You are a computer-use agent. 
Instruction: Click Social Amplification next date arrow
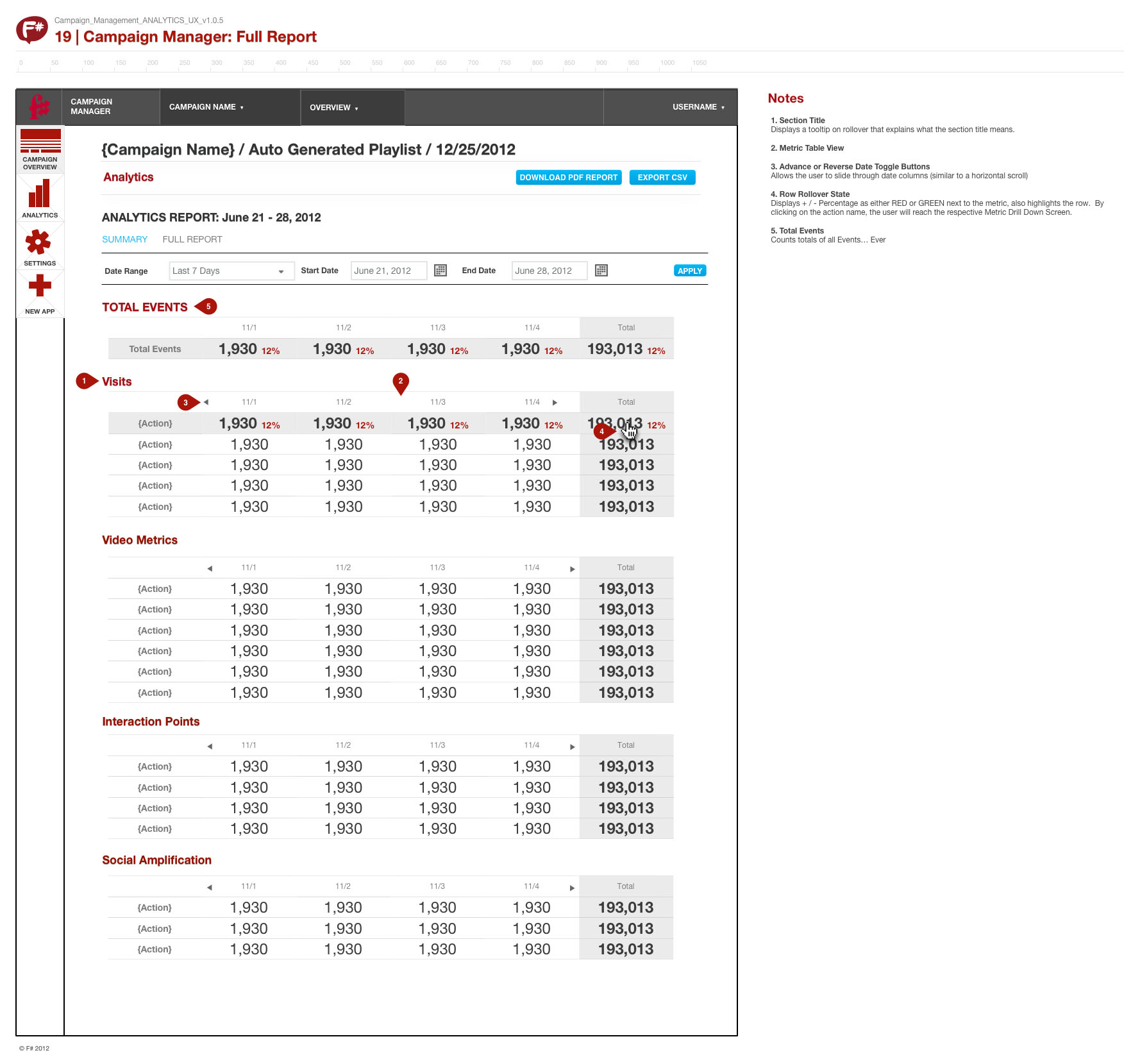point(573,888)
